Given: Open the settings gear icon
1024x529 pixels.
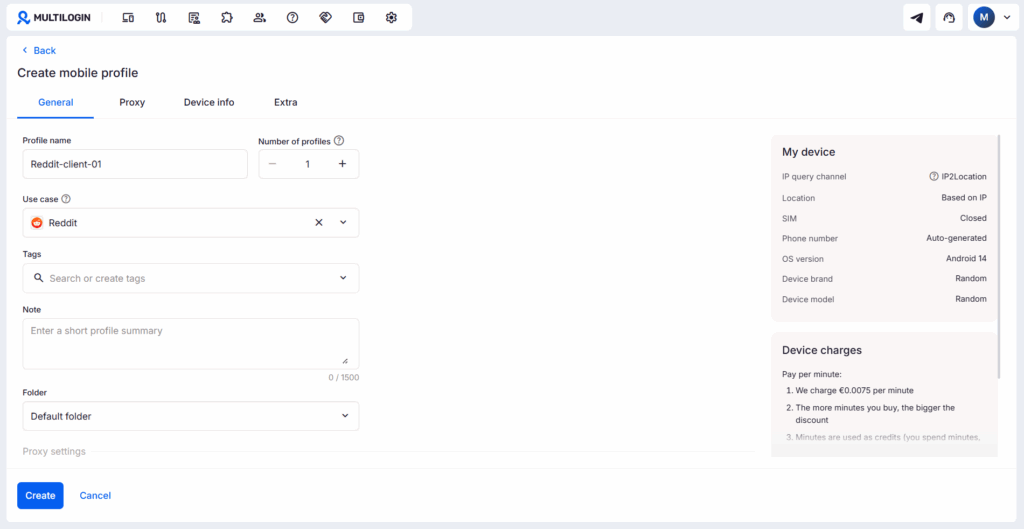Looking at the screenshot, I should 391,18.
